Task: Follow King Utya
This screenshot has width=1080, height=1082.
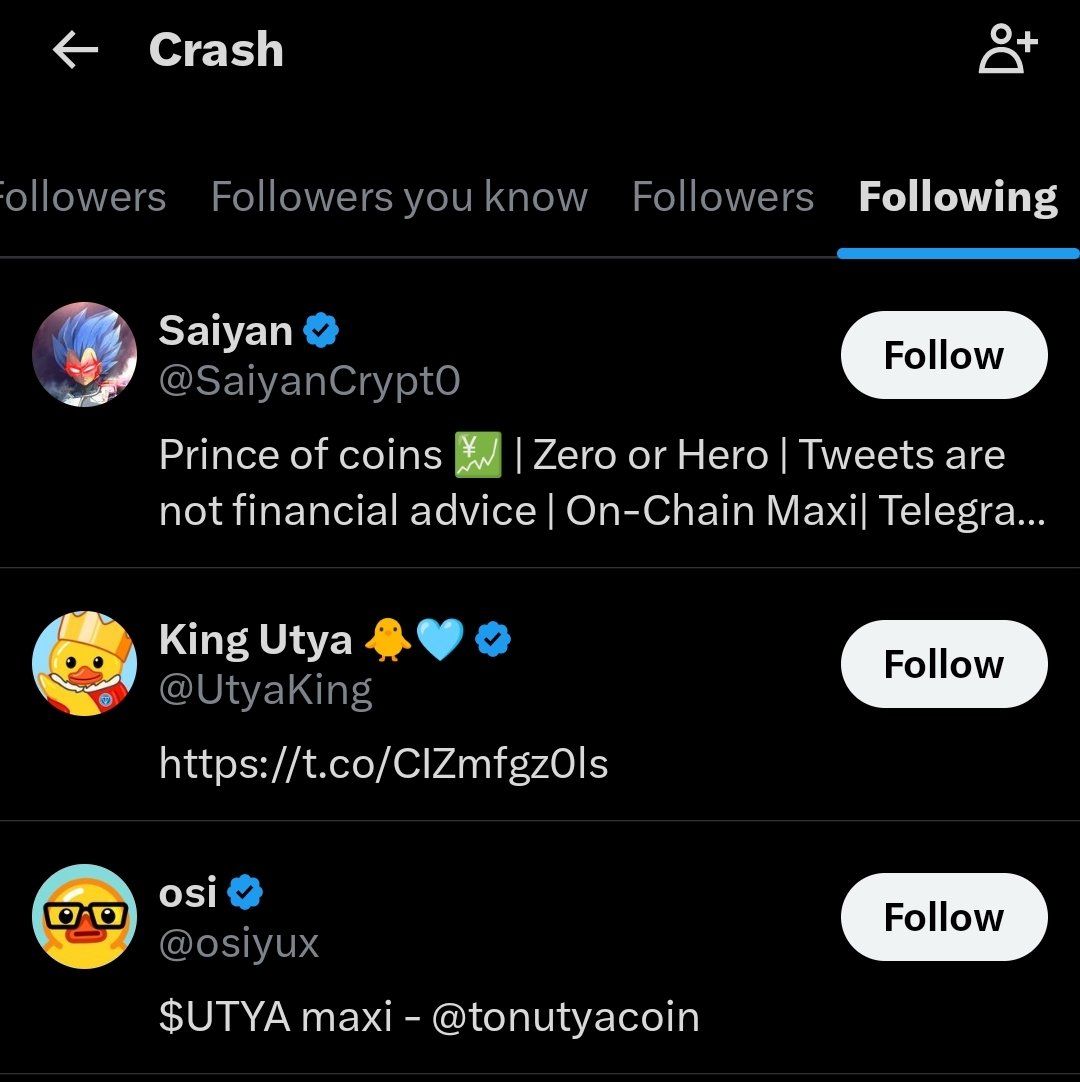Action: pos(943,664)
